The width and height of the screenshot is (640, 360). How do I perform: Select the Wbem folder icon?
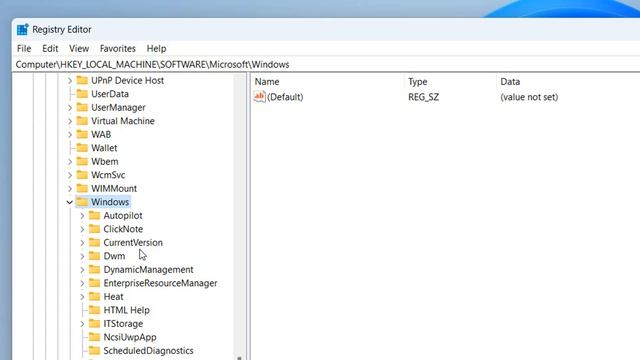[82, 161]
